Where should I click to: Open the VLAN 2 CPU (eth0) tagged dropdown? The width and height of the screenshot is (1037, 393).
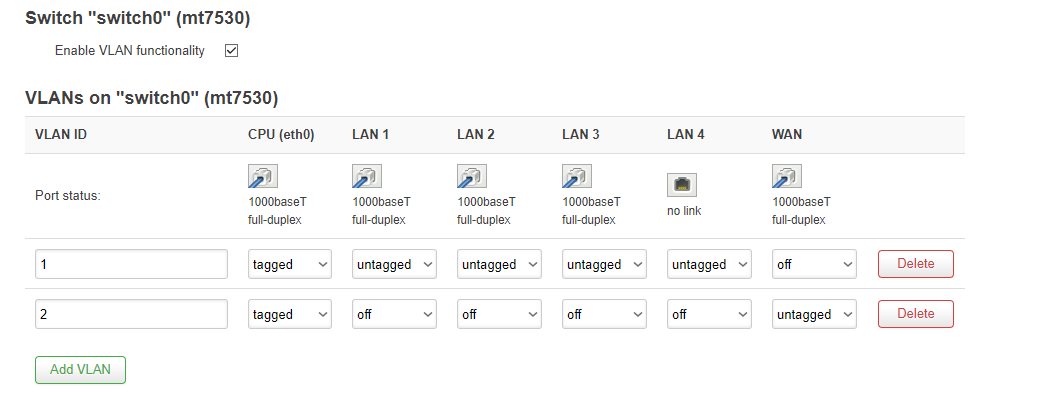(290, 314)
